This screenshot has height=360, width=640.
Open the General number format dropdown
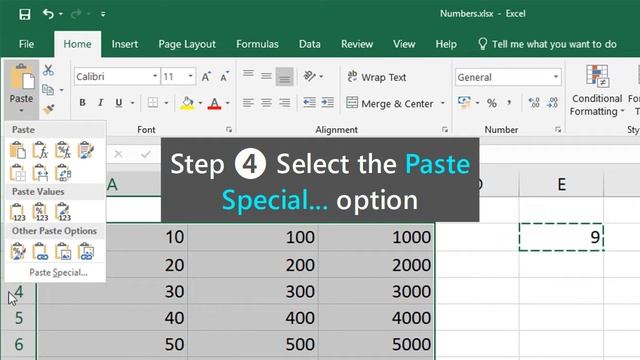coord(556,77)
